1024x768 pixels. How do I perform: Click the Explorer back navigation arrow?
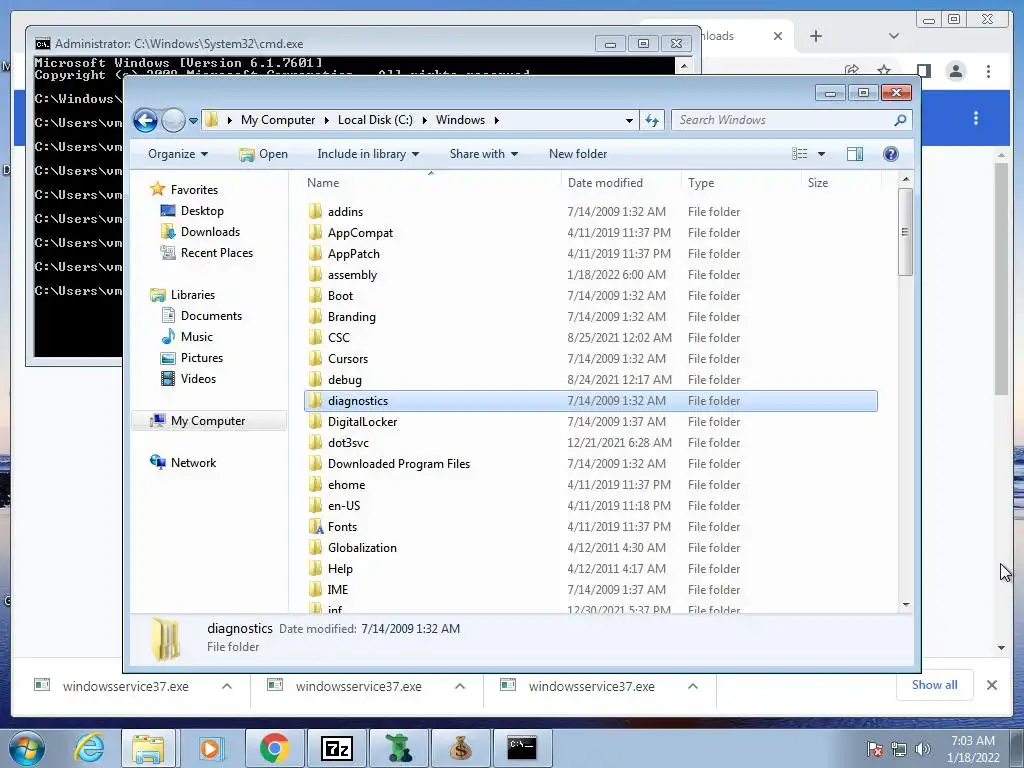(x=145, y=120)
